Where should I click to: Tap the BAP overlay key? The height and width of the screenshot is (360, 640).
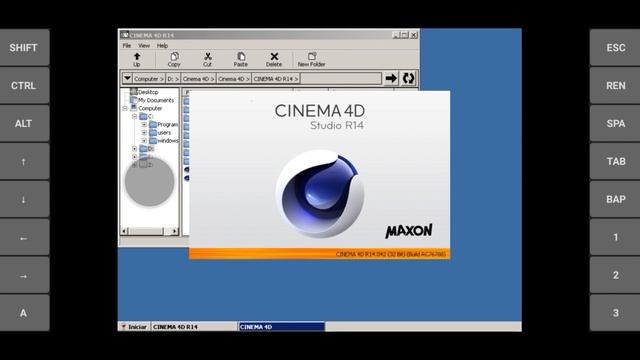[x=615, y=199]
